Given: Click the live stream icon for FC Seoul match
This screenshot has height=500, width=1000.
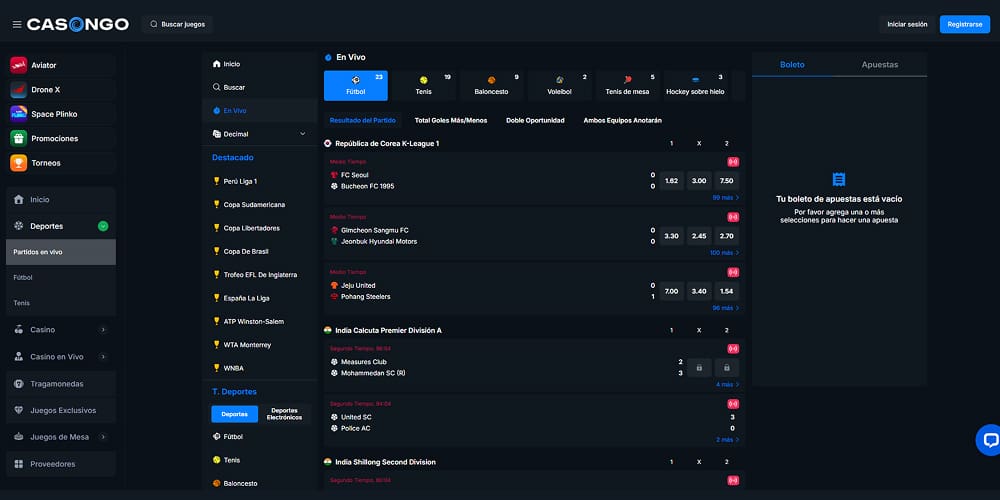Looking at the screenshot, I should click(x=733, y=162).
